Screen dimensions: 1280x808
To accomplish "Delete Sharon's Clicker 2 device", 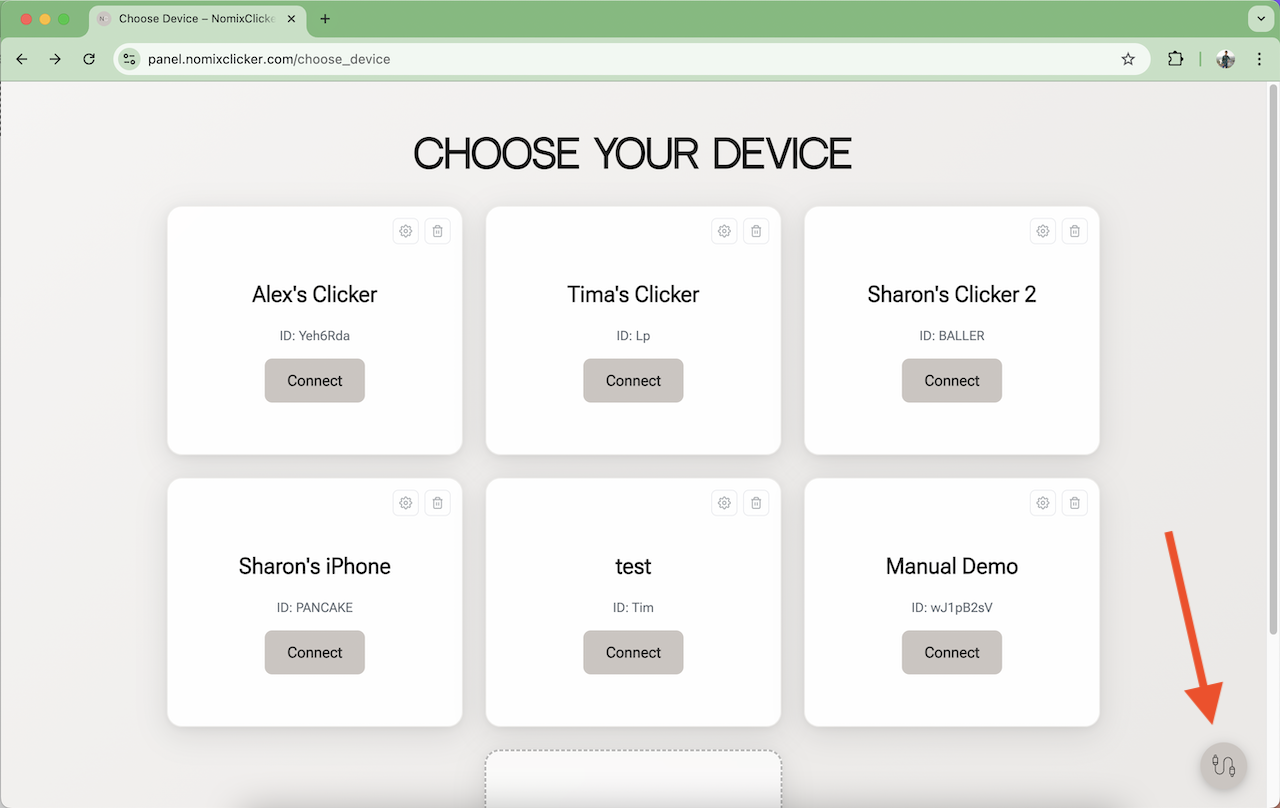I will pos(1074,231).
